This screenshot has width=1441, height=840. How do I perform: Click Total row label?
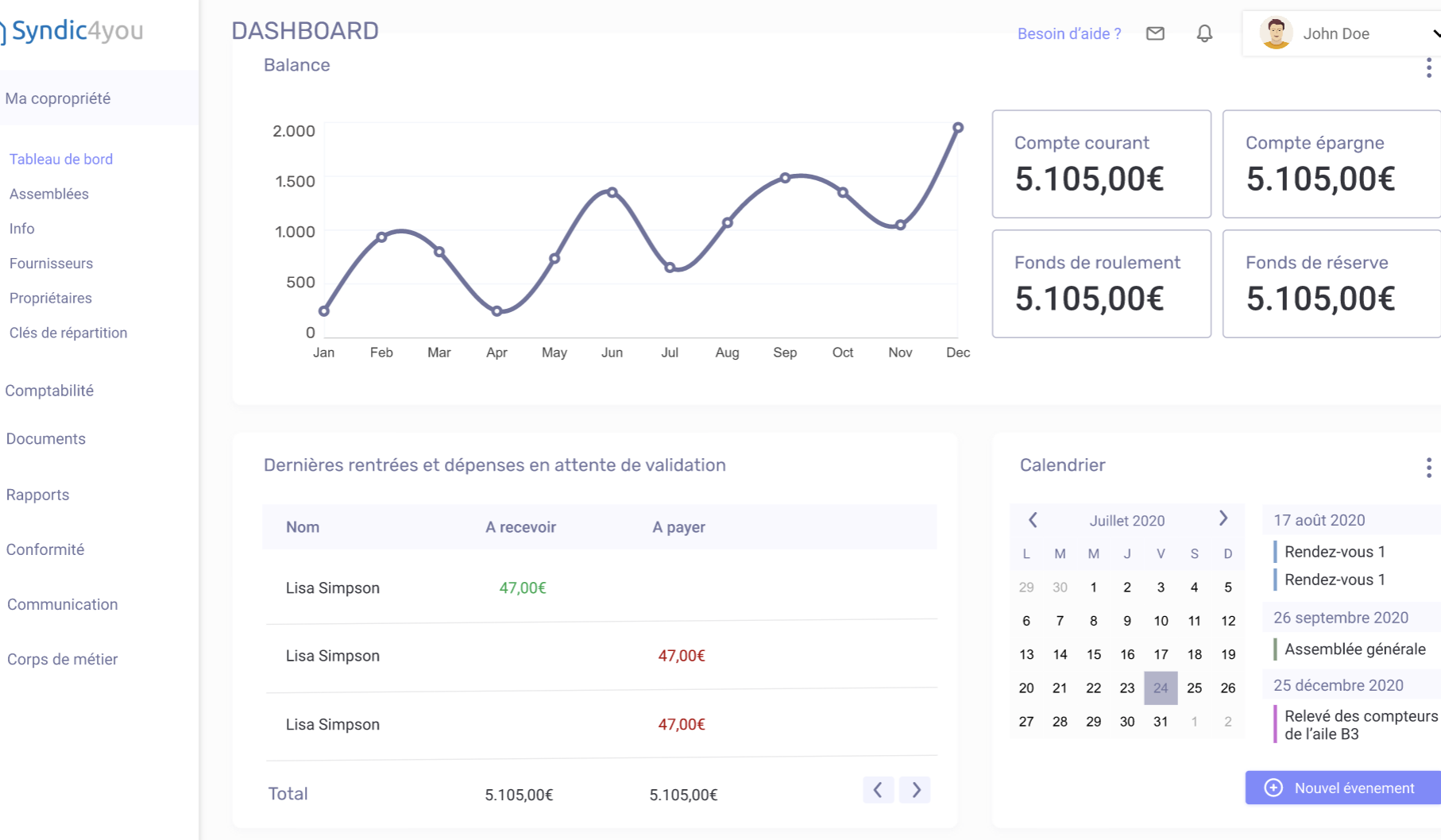click(x=288, y=794)
